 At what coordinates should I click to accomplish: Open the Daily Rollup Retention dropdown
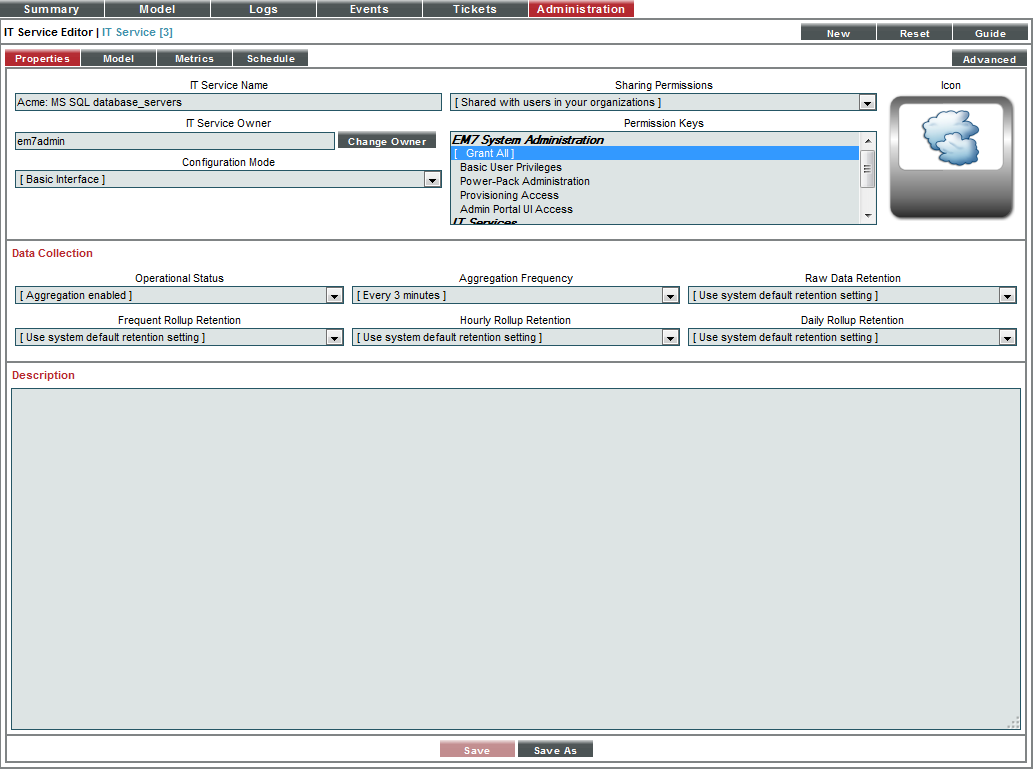pyautogui.click(x=1006, y=337)
